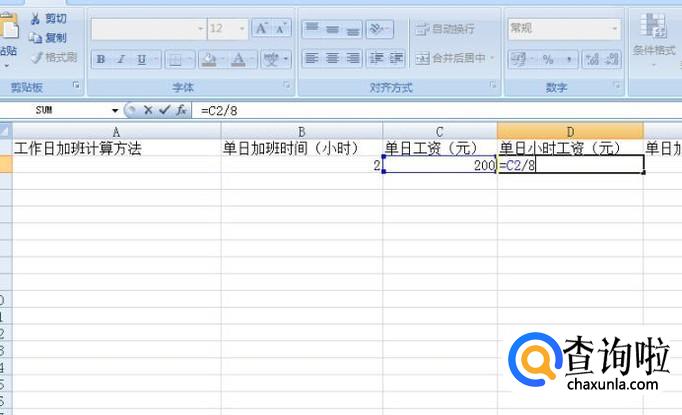Click cell 单日工资（元）
Image resolution: width=682 pixels, height=415 pixels.
(x=440, y=148)
